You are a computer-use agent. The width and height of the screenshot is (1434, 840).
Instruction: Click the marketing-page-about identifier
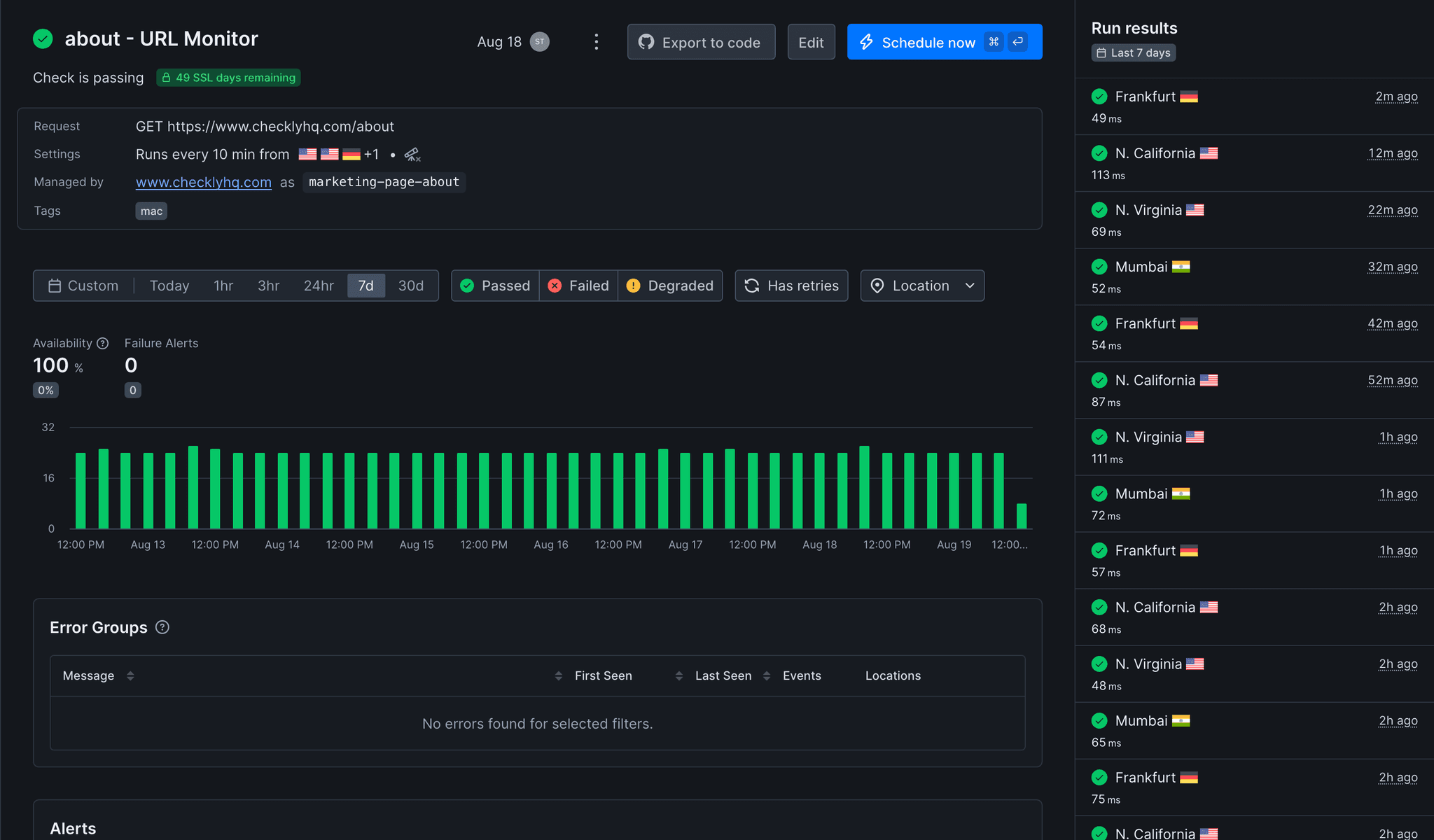pyautogui.click(x=384, y=182)
